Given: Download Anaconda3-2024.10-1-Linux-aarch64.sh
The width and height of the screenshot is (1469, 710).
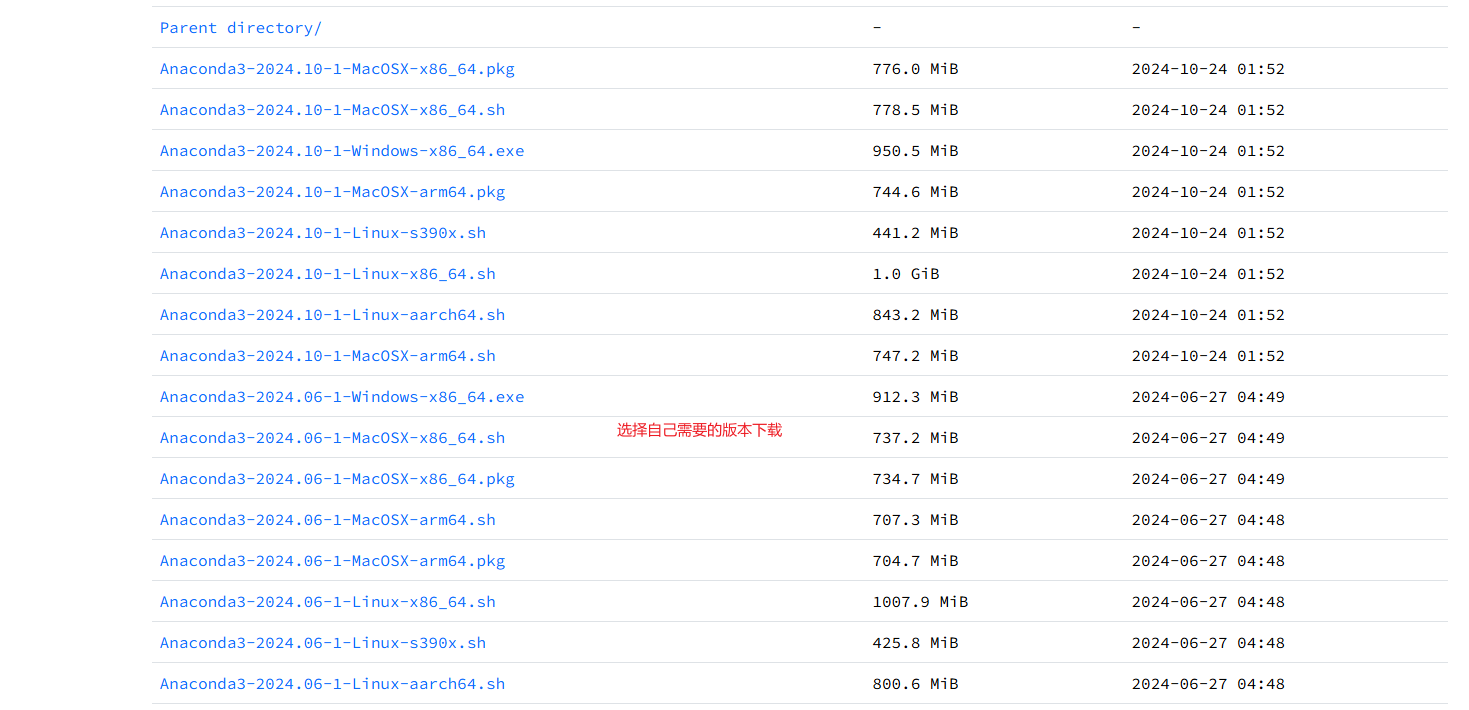Looking at the screenshot, I should (332, 315).
